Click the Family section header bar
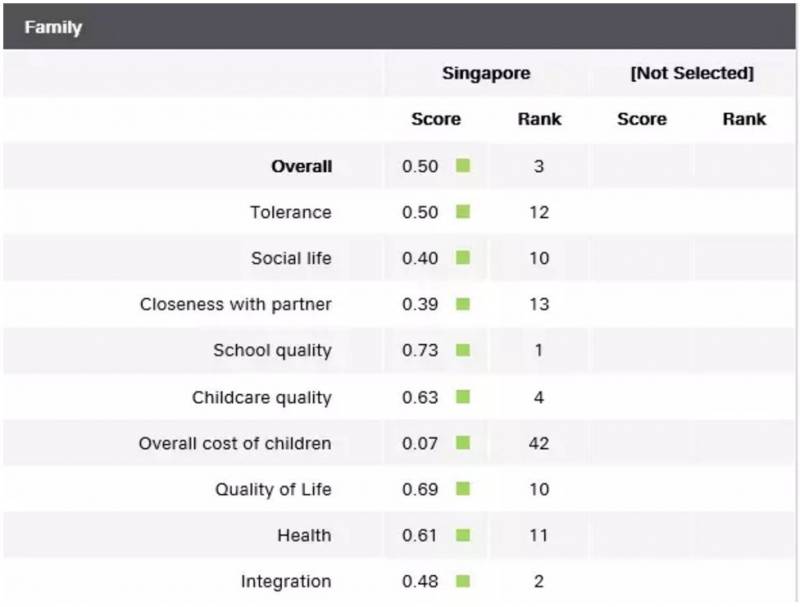This screenshot has height=607, width=800. click(400, 27)
